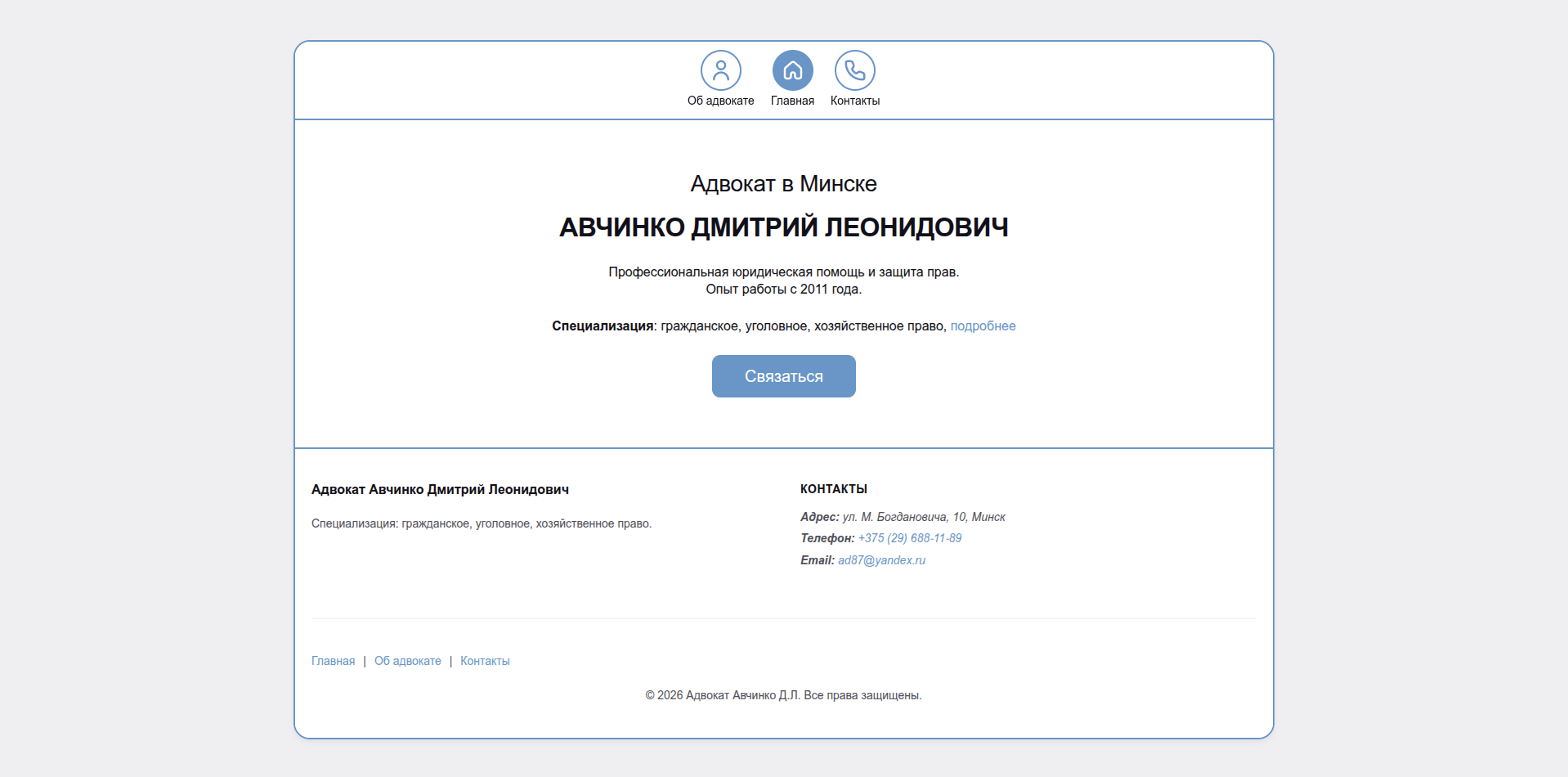Screen dimensions: 1568x777
Task: Click the Адвокат в Минске title
Action: click(x=784, y=184)
